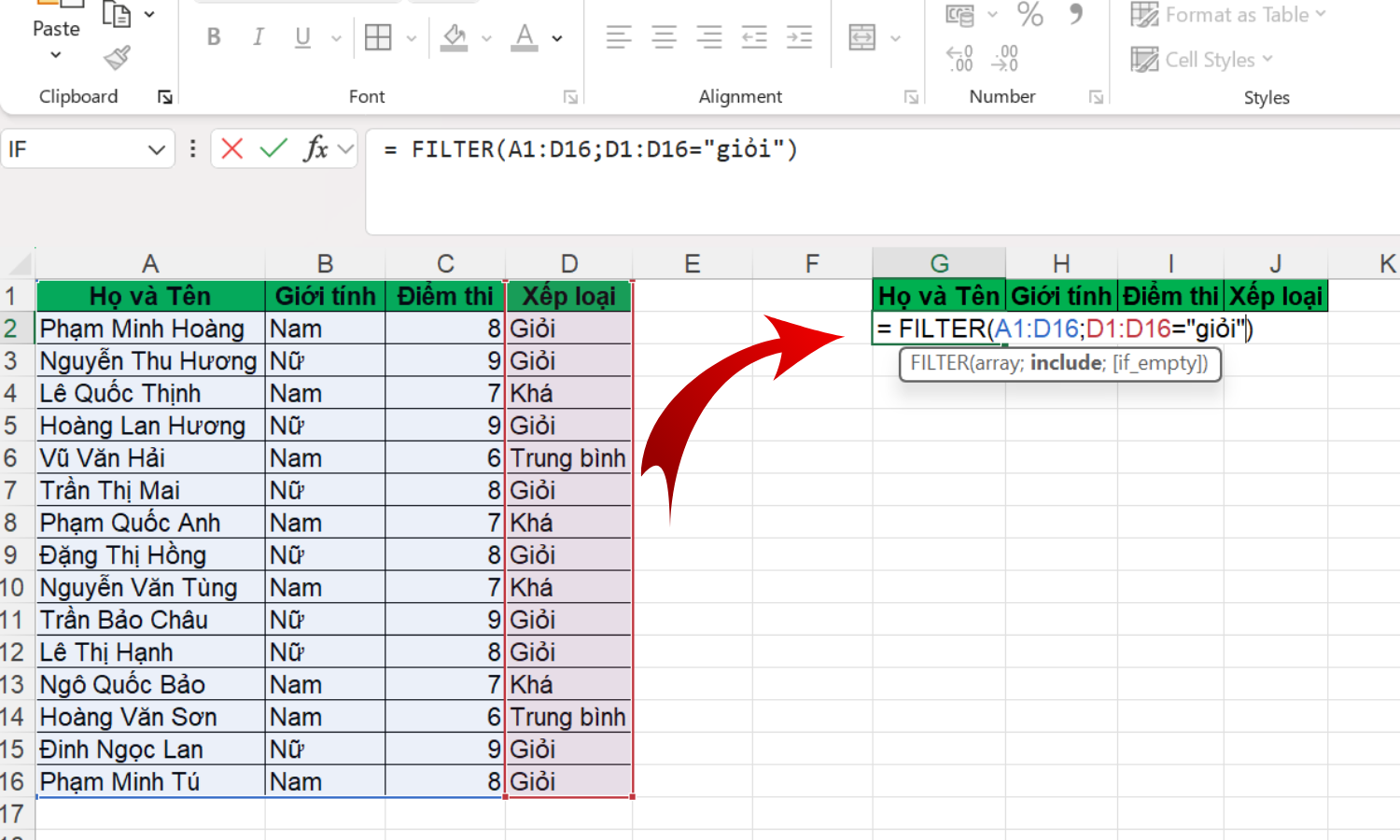Click the Font Color button

pyautogui.click(x=525, y=38)
